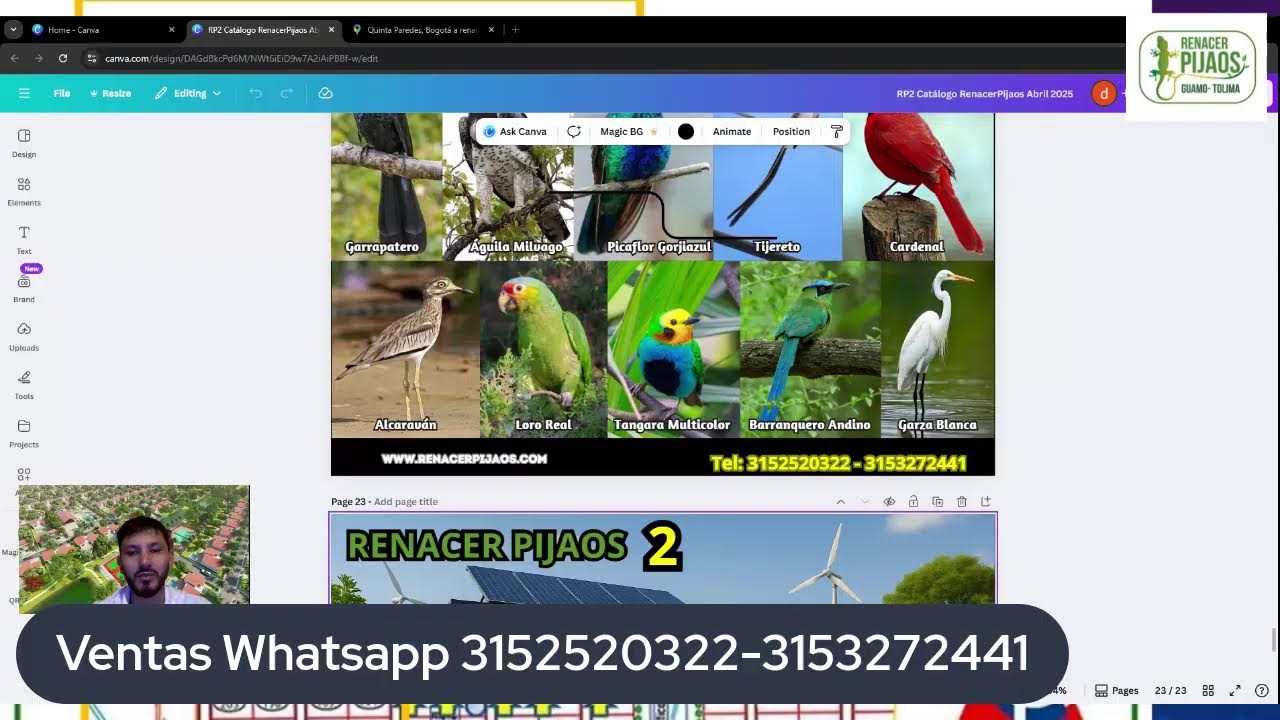
Task: View site information for canva.com
Action: tap(92, 58)
